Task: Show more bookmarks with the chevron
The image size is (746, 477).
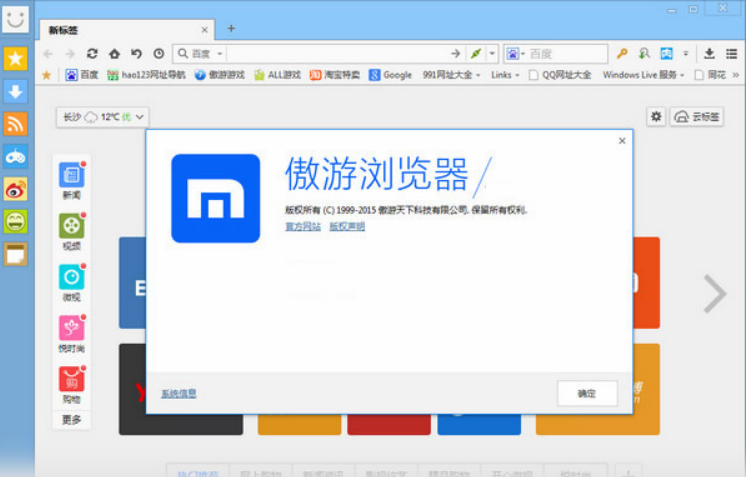Action: (x=736, y=75)
